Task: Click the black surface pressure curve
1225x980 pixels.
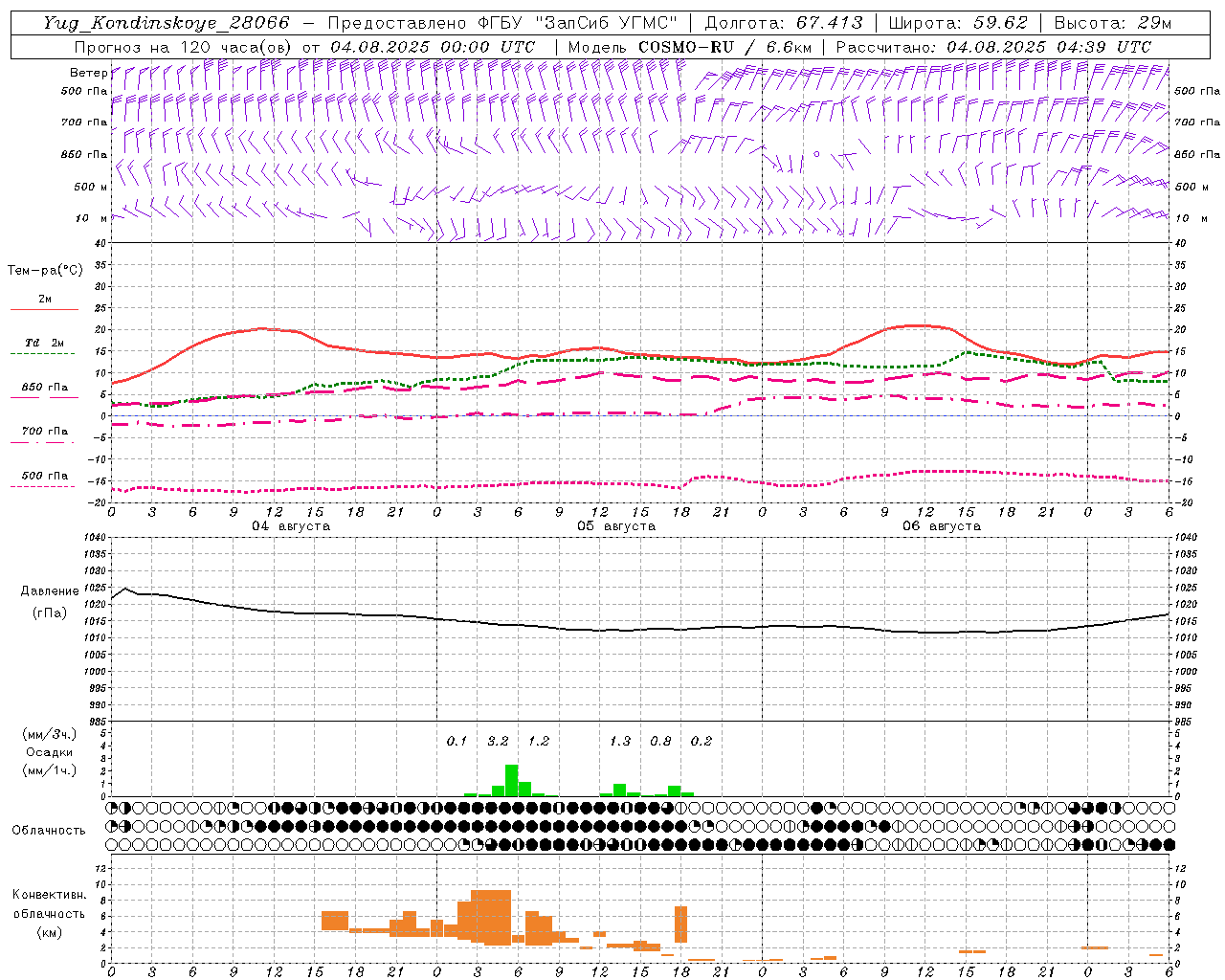Action: pyautogui.click(x=639, y=629)
